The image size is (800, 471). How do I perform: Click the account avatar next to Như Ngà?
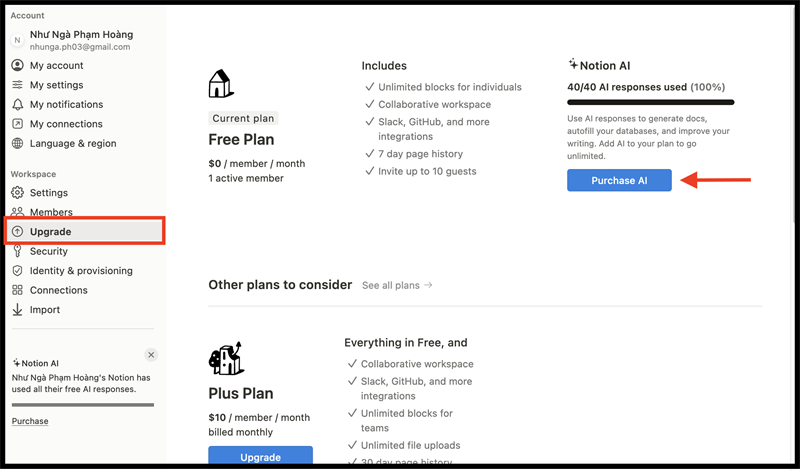pyautogui.click(x=17, y=40)
